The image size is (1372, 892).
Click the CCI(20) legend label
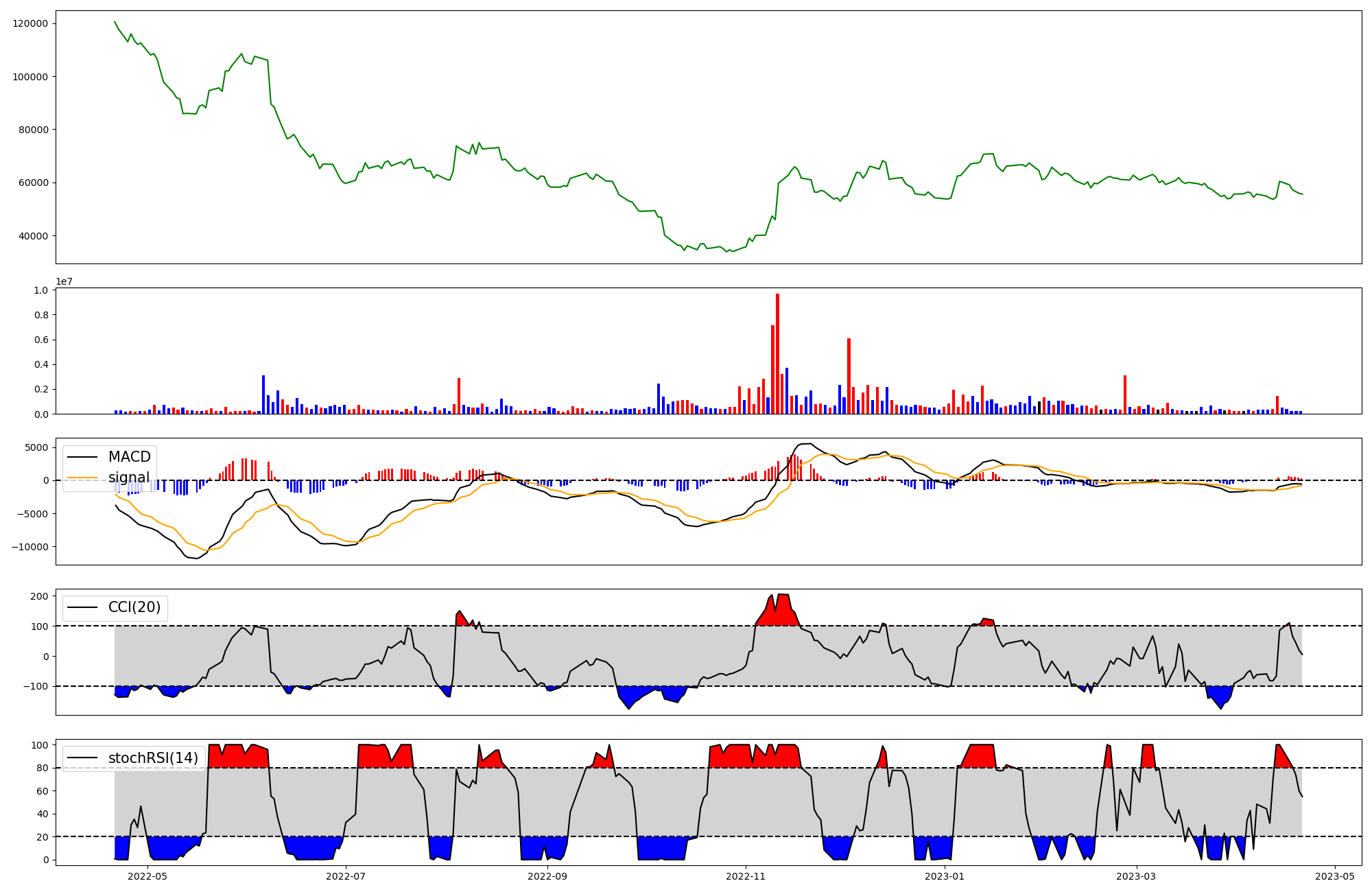click(134, 607)
